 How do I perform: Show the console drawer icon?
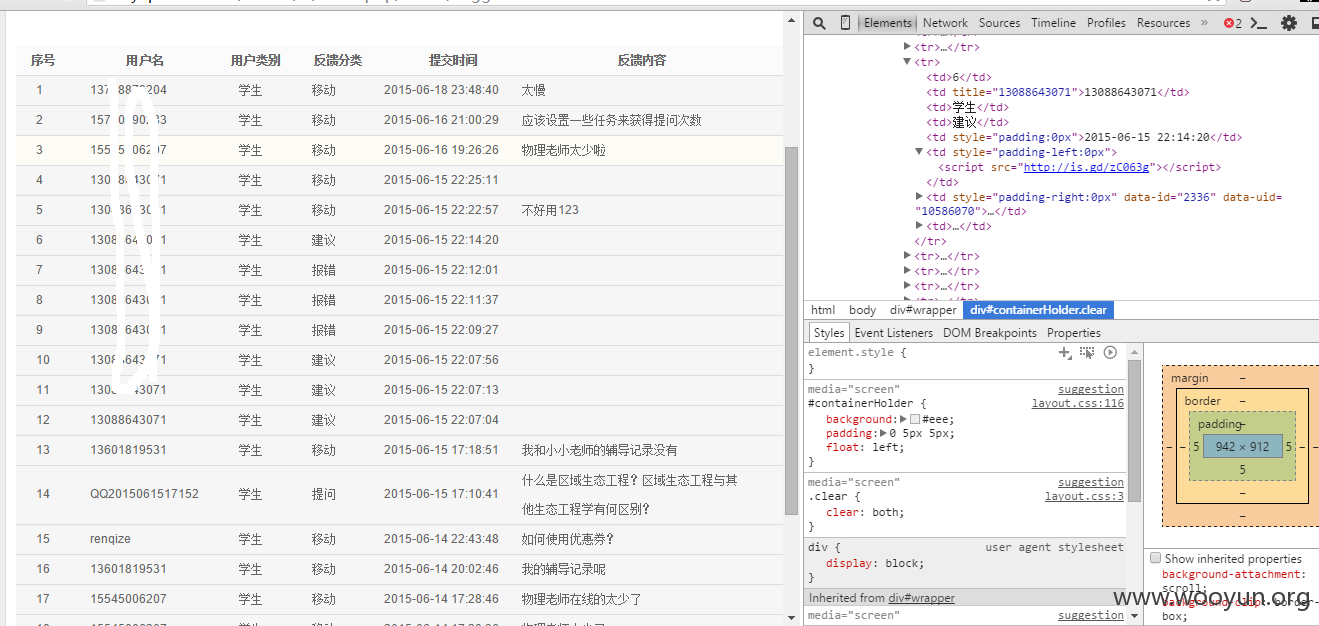pos(1260,23)
